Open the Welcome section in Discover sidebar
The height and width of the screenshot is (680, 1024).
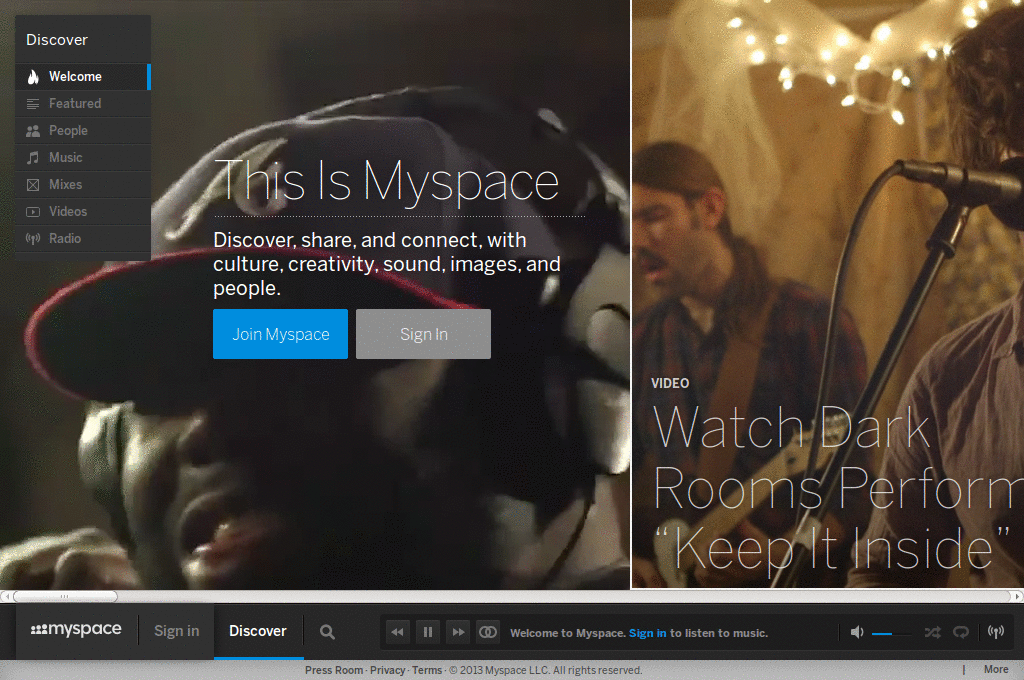(x=83, y=76)
